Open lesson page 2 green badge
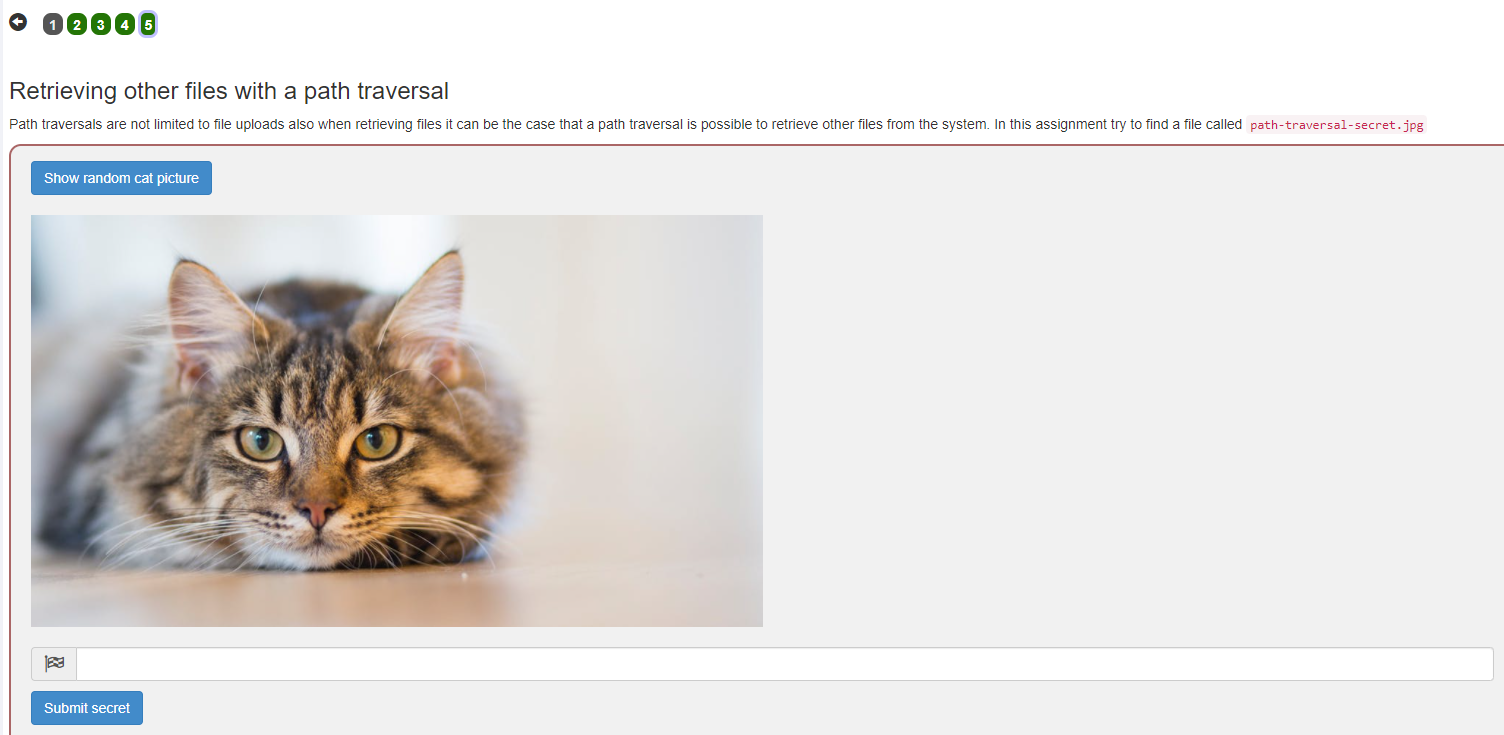Viewport: 1504px width, 735px height. point(77,25)
